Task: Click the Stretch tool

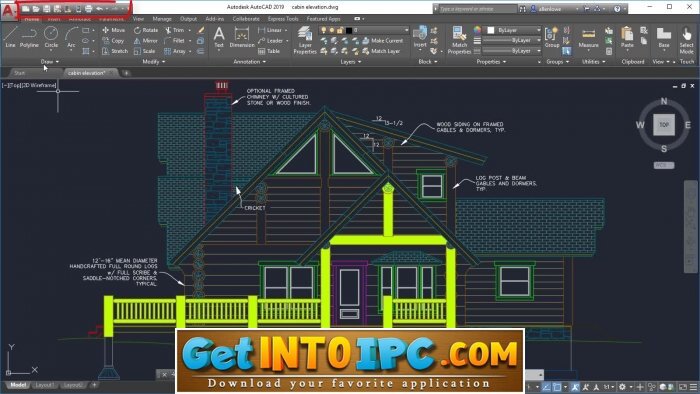Action: point(115,51)
